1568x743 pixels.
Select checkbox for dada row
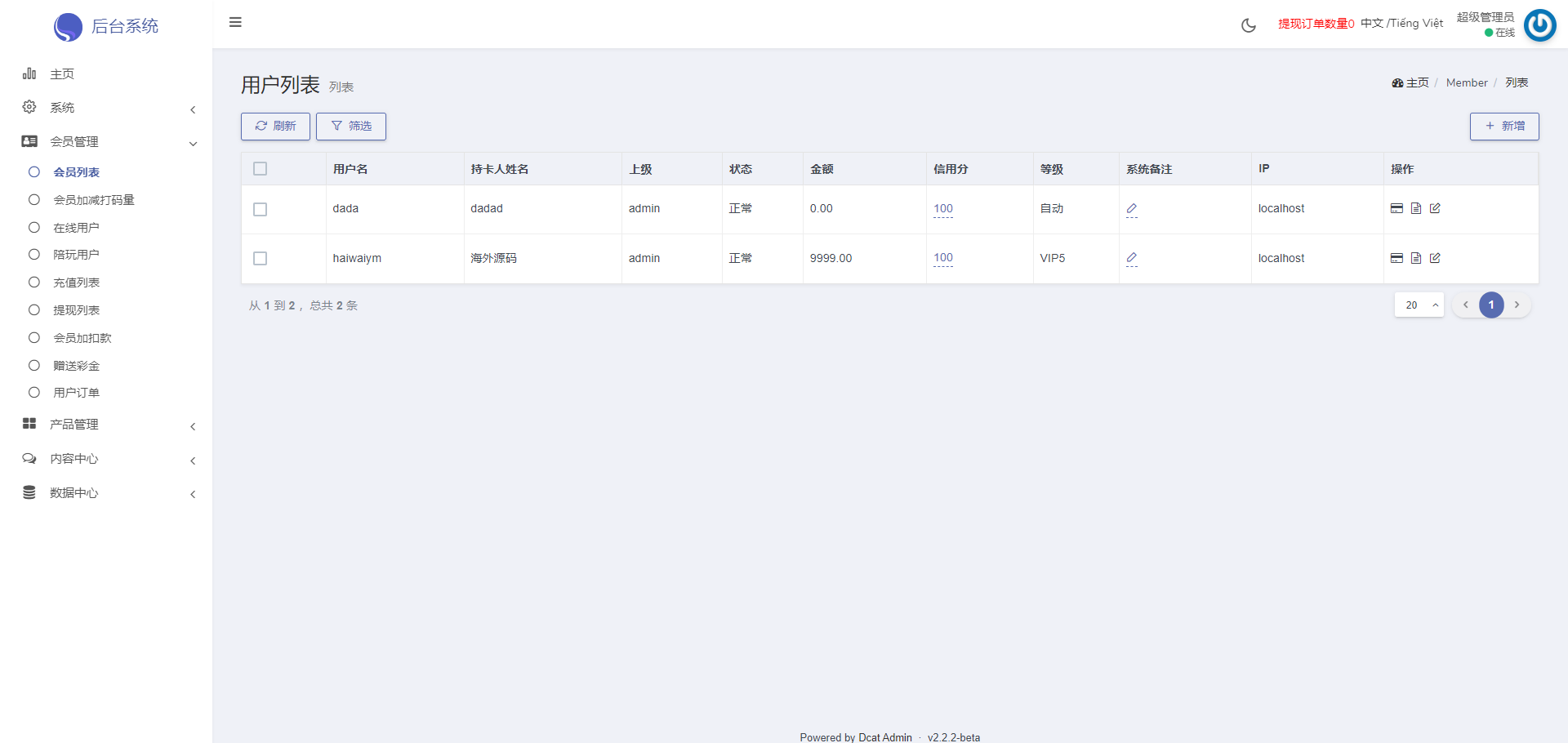click(x=261, y=209)
